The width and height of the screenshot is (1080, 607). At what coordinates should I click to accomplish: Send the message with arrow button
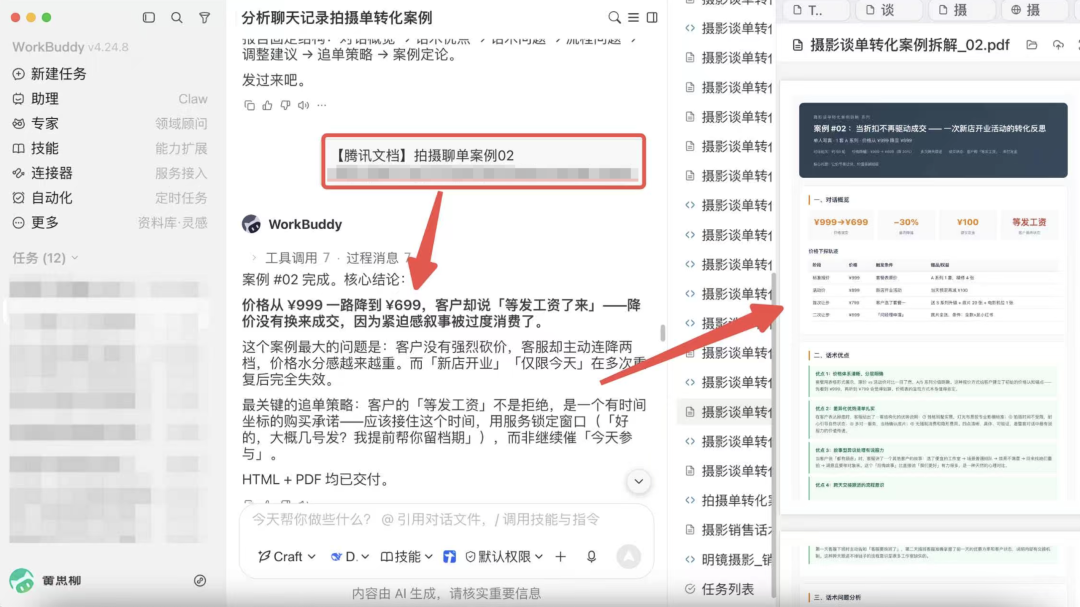coord(628,557)
